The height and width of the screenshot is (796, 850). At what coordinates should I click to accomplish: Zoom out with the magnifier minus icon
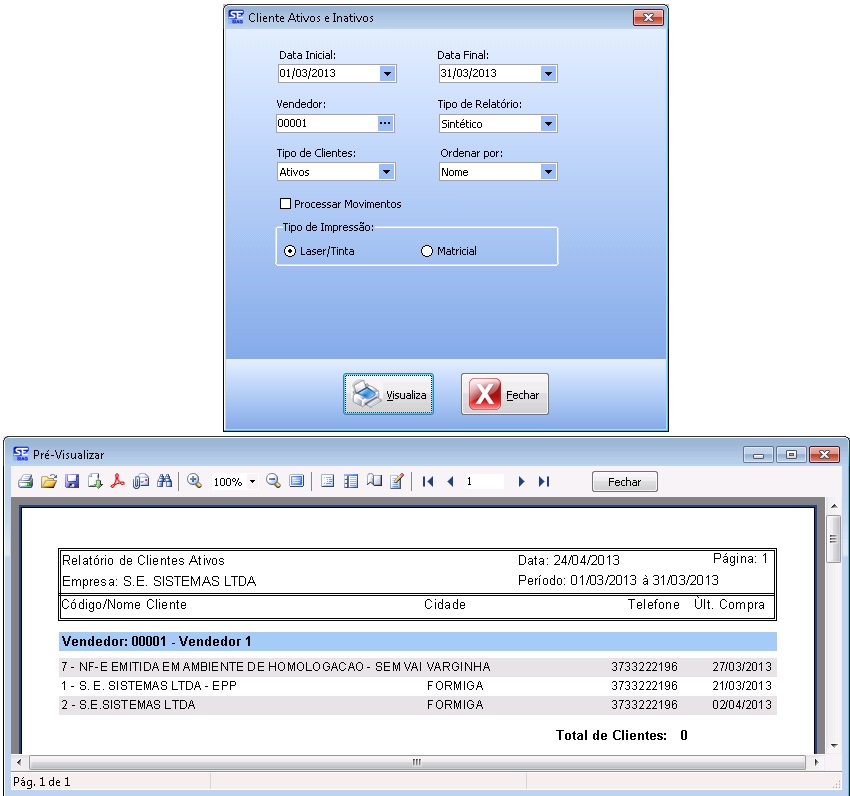click(x=273, y=482)
